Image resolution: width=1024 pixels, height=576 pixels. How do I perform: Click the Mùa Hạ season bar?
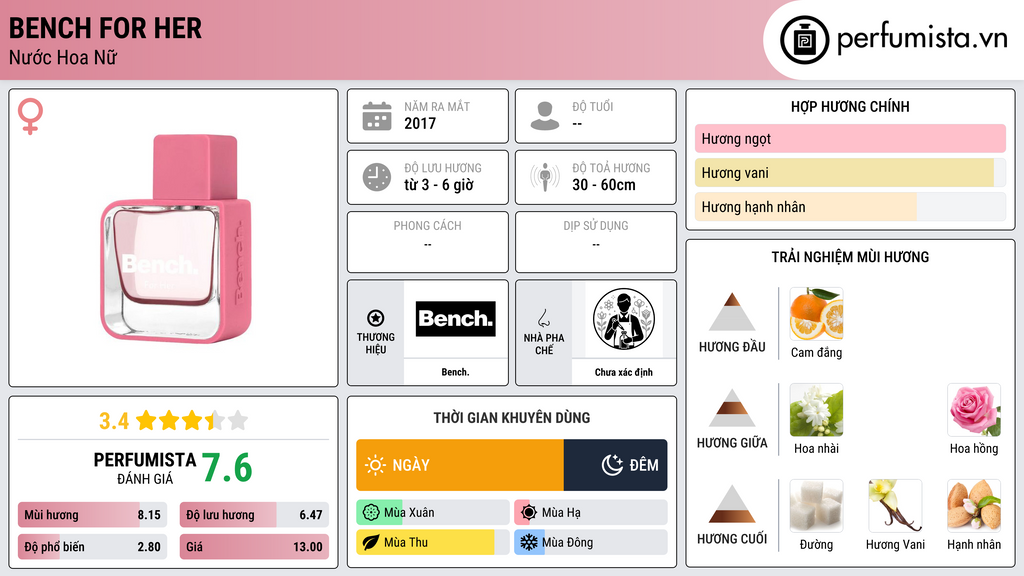tap(591, 513)
